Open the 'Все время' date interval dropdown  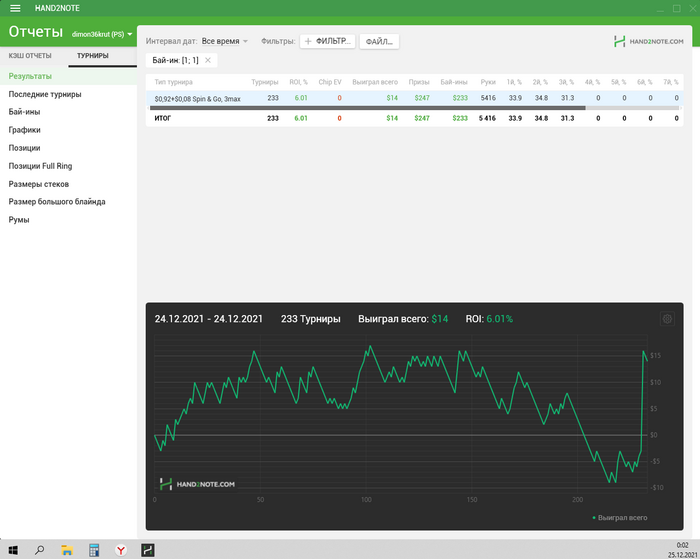tap(224, 42)
